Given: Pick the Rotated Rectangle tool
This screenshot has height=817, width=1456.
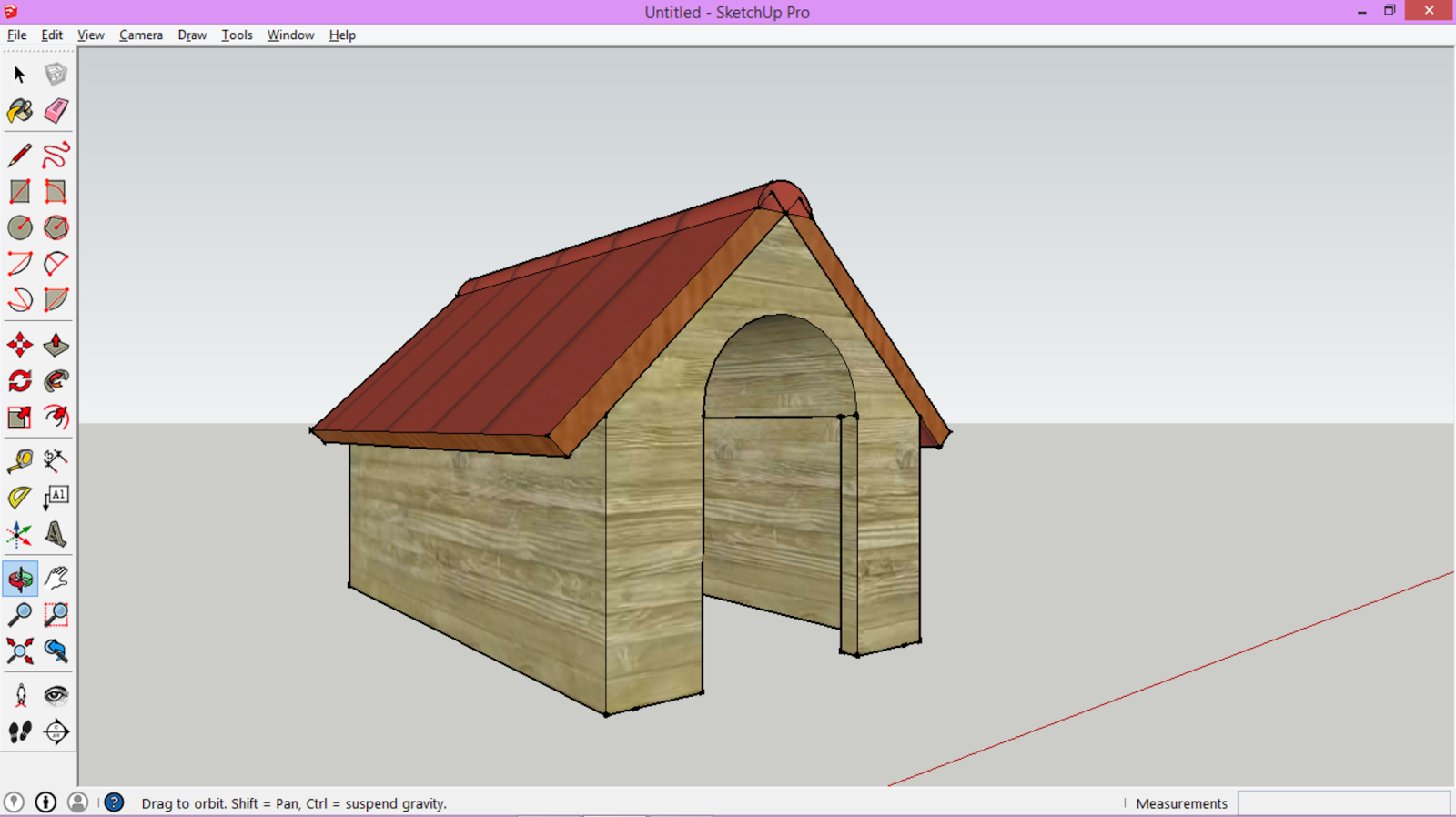Looking at the screenshot, I should coord(56,191).
